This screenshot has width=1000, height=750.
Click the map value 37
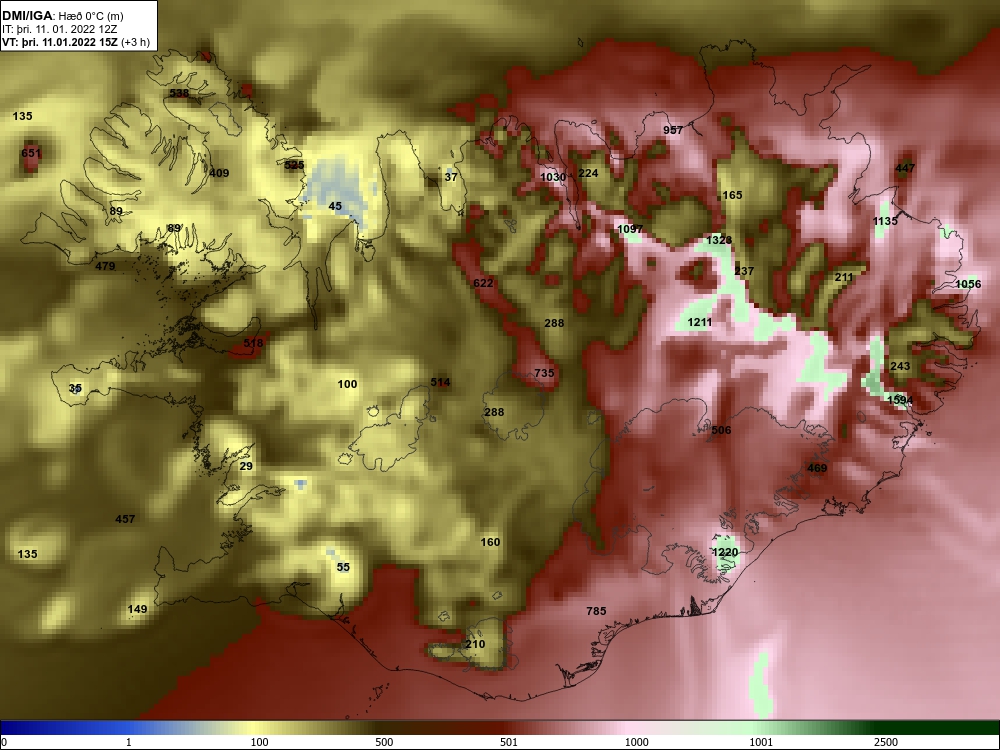(x=451, y=177)
